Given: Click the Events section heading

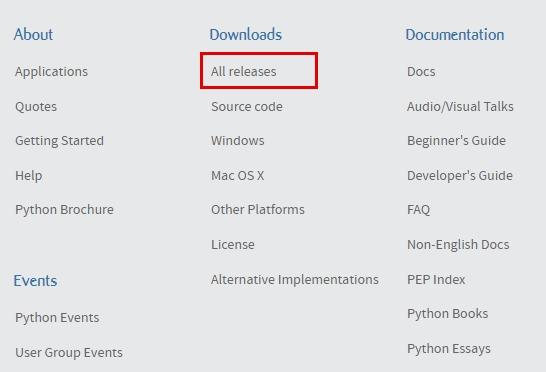Looking at the screenshot, I should tap(35, 281).
